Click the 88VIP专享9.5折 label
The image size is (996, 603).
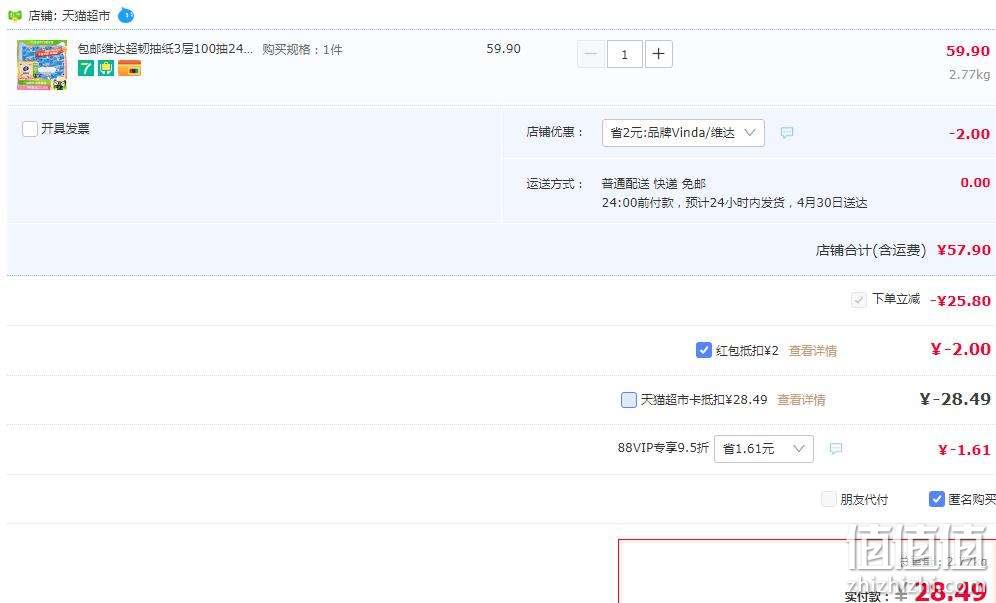tap(663, 447)
